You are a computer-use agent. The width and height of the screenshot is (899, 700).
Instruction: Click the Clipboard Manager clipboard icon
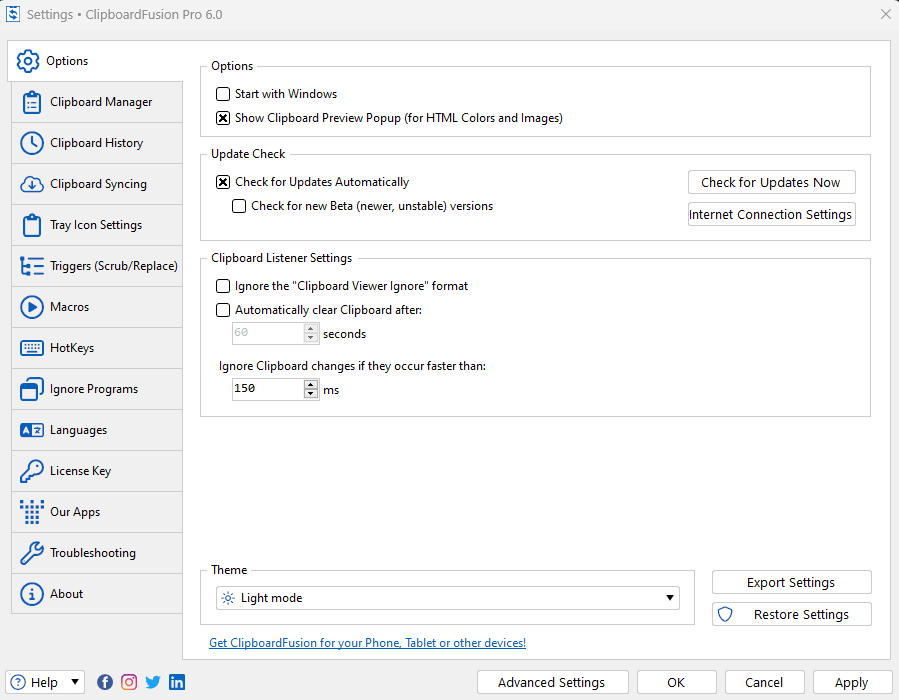[x=32, y=102]
